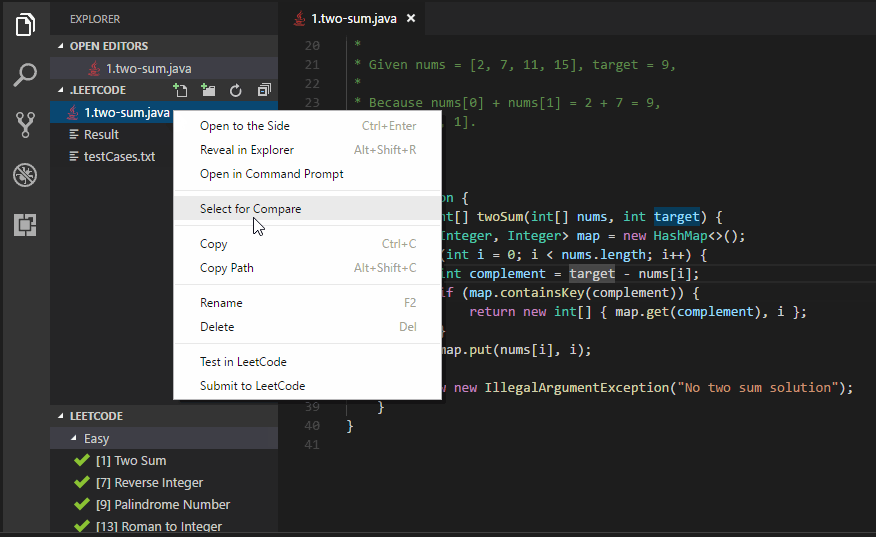This screenshot has width=876, height=537.
Task: Choose Open to the Side
Action: (x=308, y=126)
